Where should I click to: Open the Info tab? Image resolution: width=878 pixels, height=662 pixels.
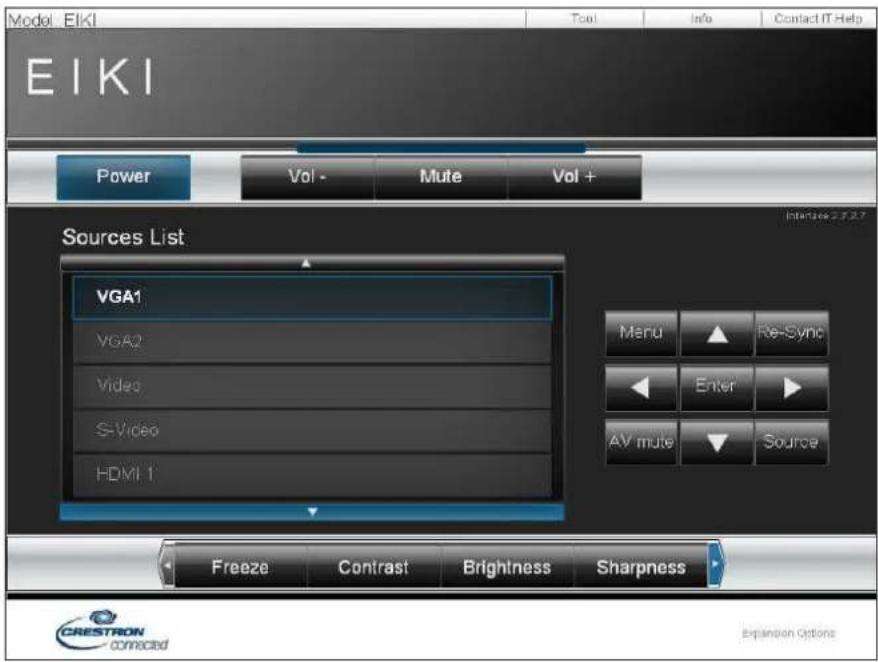(702, 18)
